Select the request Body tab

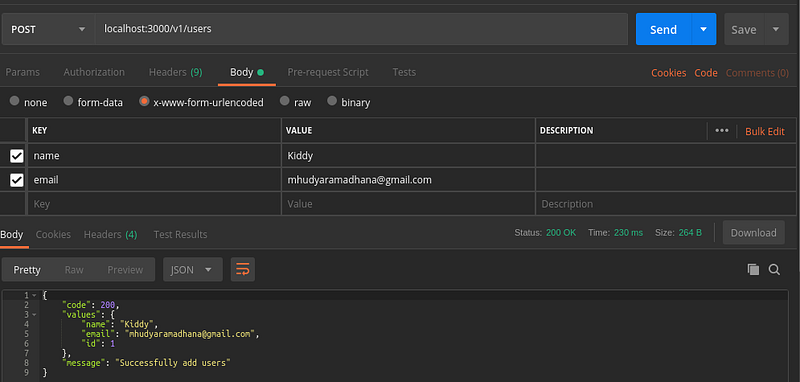pyautogui.click(x=246, y=72)
